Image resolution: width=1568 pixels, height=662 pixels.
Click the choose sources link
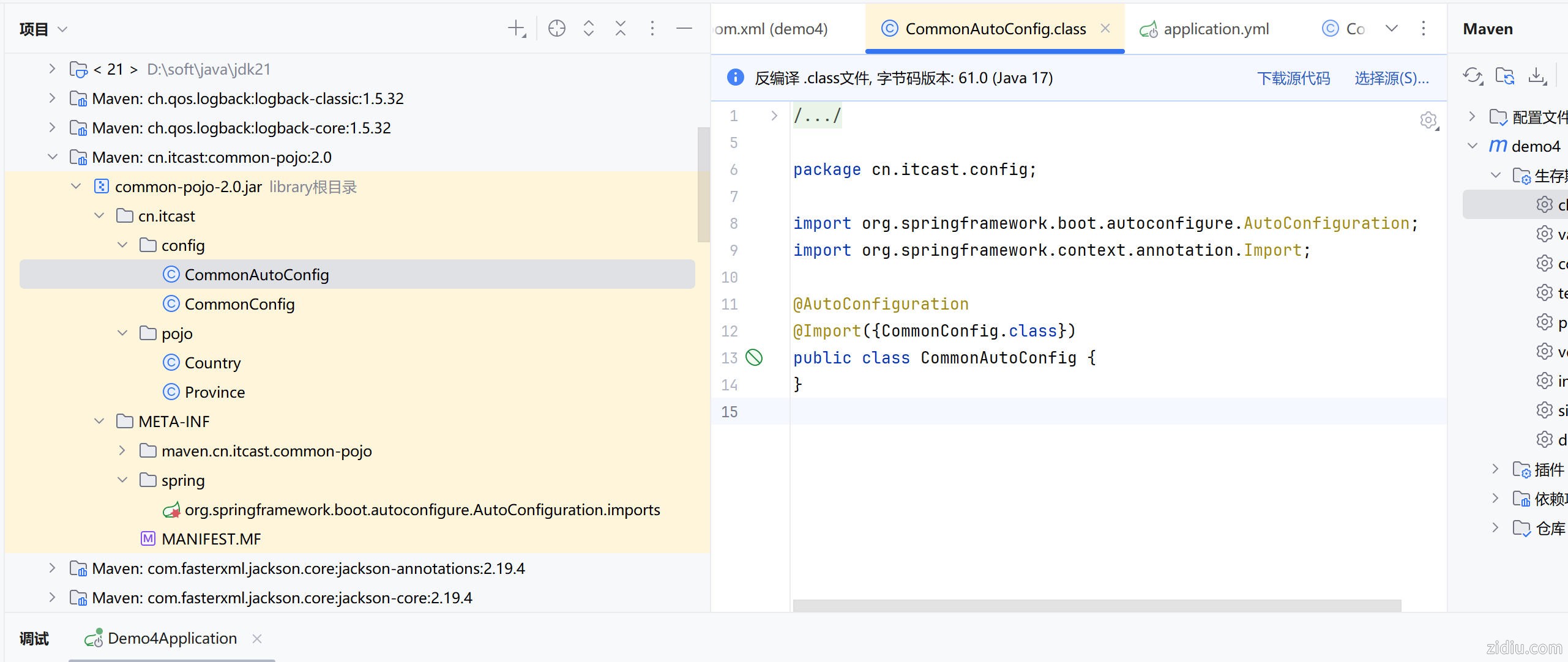[x=1391, y=78]
